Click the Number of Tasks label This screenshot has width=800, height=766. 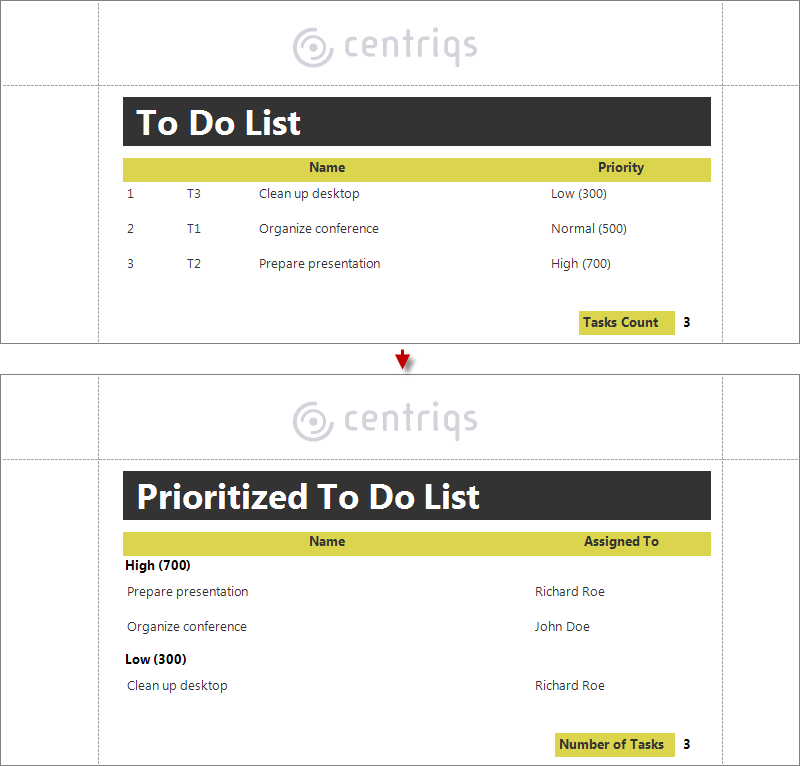point(612,745)
